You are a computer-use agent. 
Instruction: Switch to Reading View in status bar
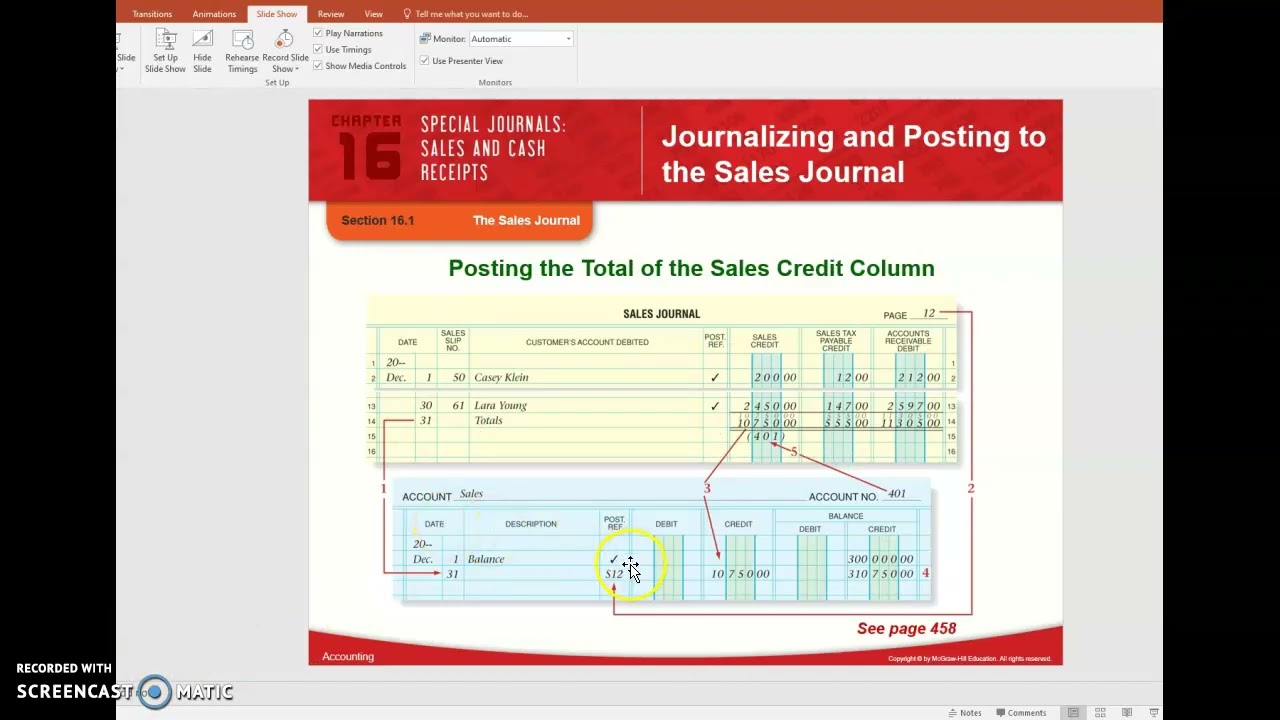1127,713
